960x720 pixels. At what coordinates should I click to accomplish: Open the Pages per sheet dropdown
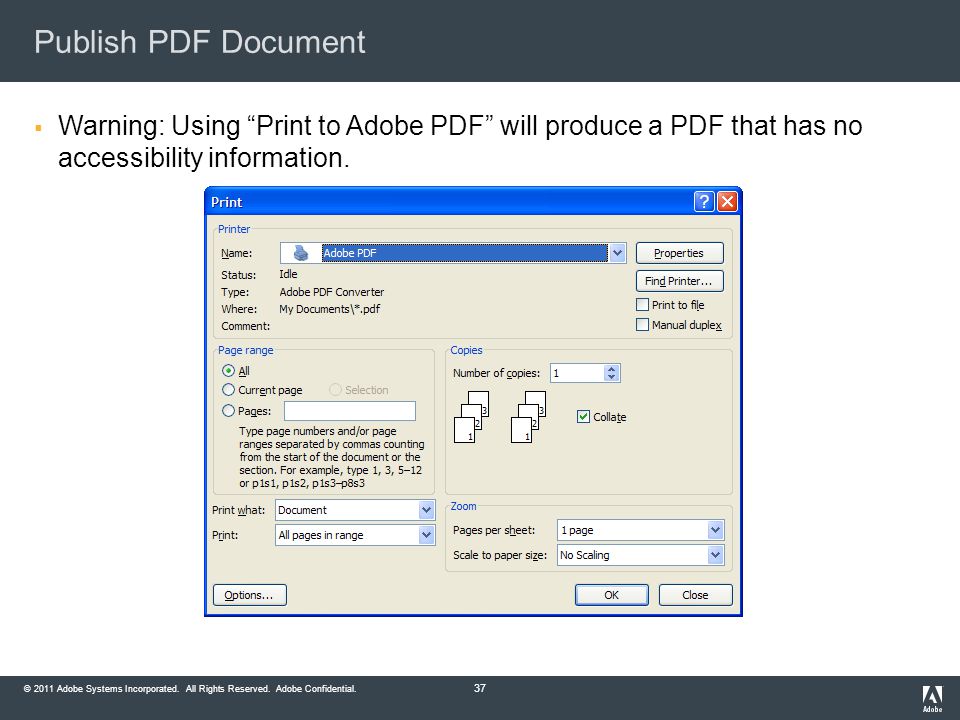click(x=715, y=530)
